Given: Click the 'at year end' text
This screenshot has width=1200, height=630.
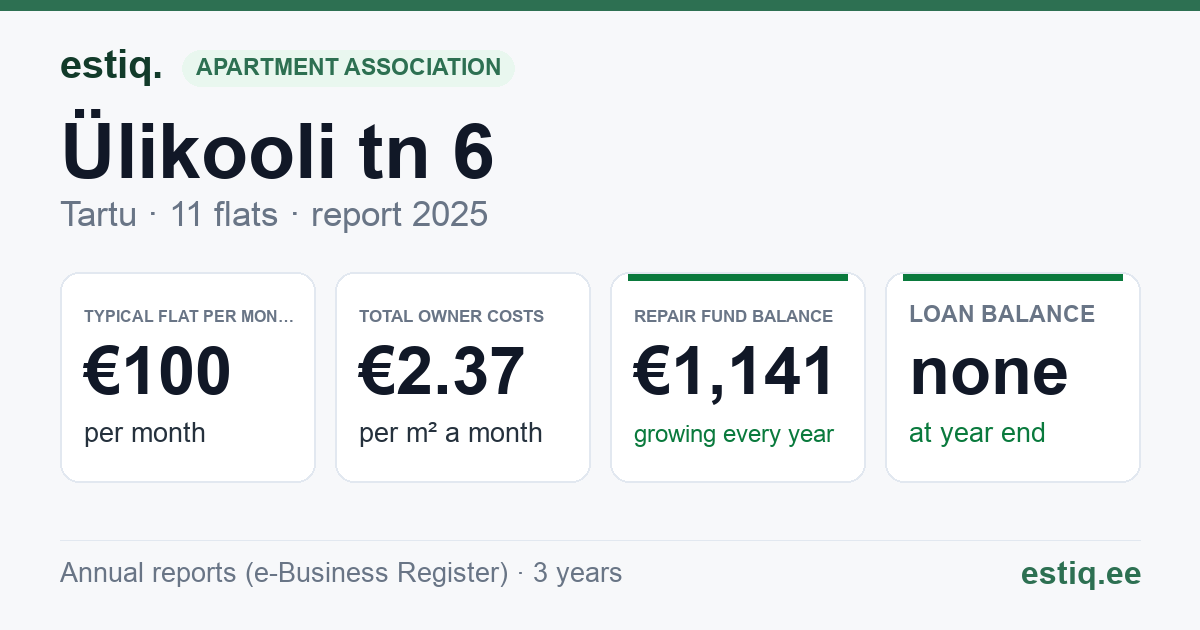Looking at the screenshot, I should tap(977, 433).
